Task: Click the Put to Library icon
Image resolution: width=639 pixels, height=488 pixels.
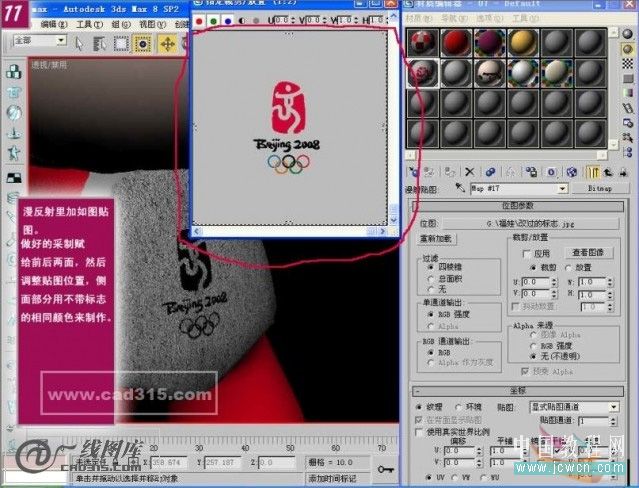Action: [x=531, y=172]
